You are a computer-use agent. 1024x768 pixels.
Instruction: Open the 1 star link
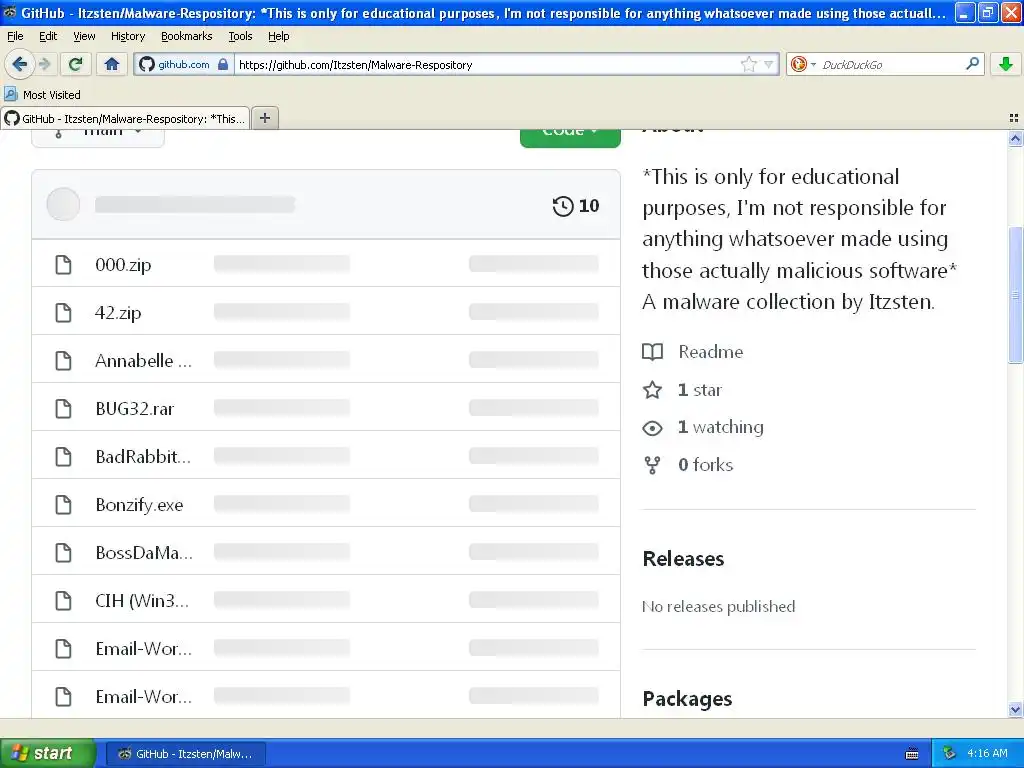click(699, 390)
